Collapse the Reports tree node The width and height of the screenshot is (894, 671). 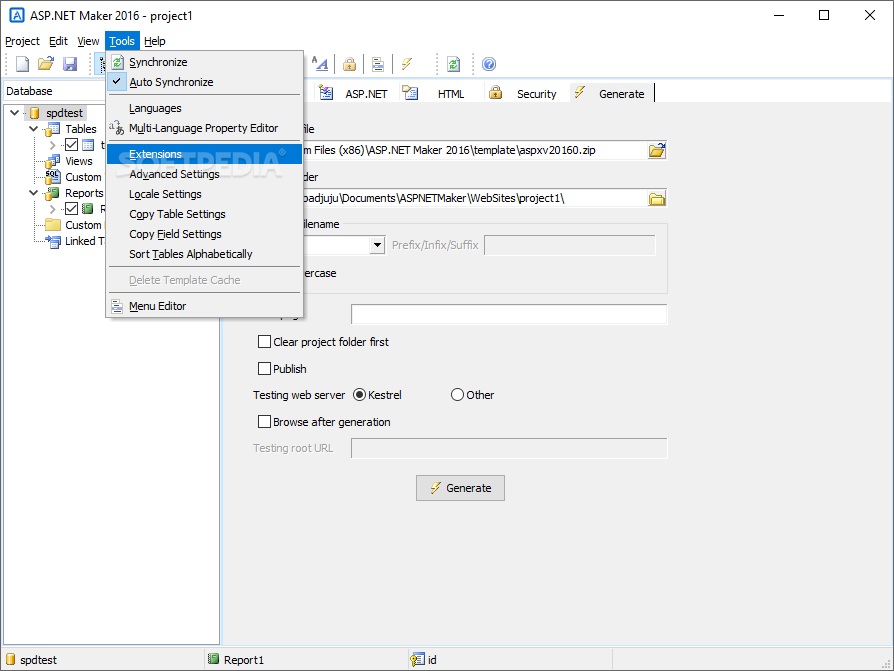(34, 193)
